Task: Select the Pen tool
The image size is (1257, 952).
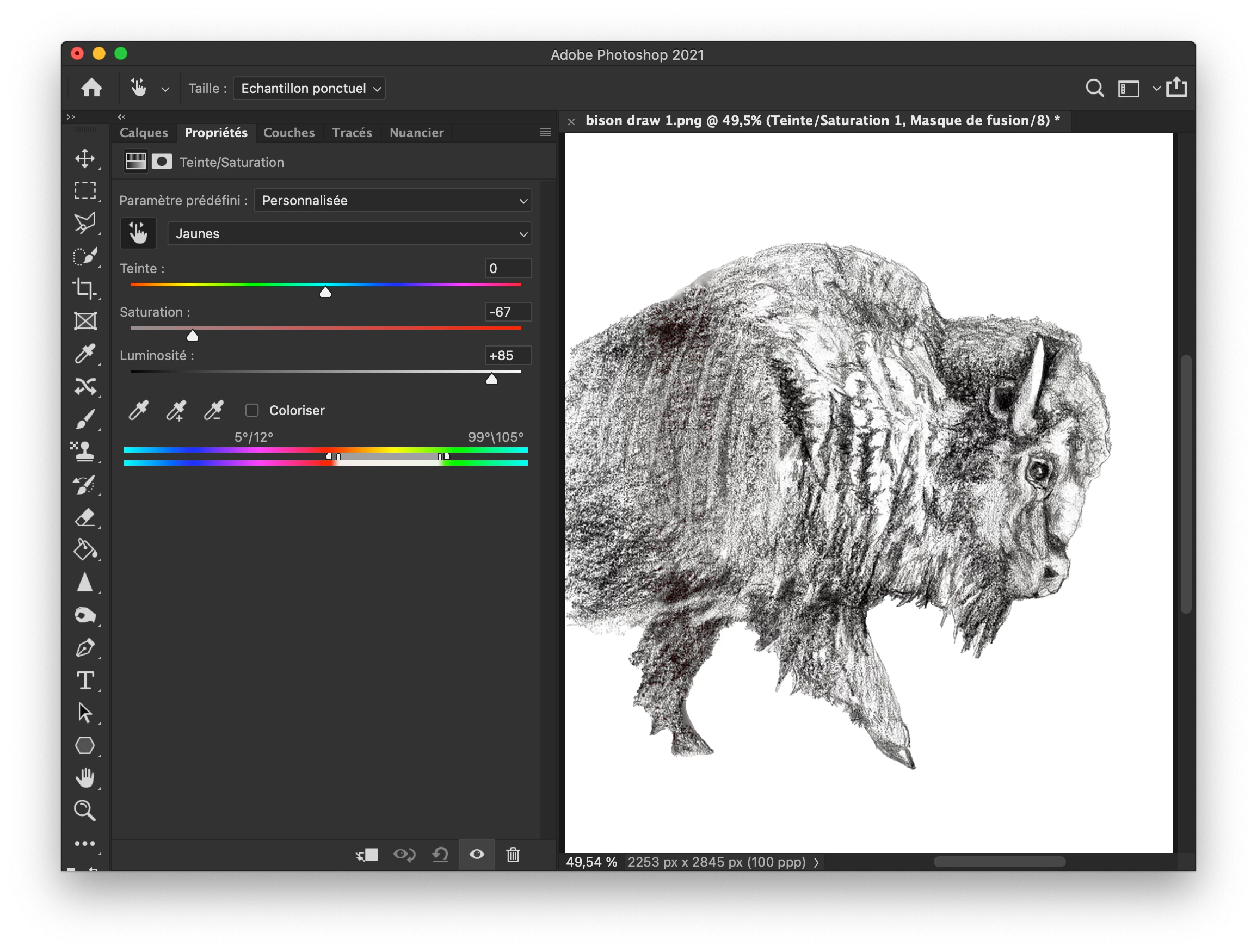Action: point(85,647)
